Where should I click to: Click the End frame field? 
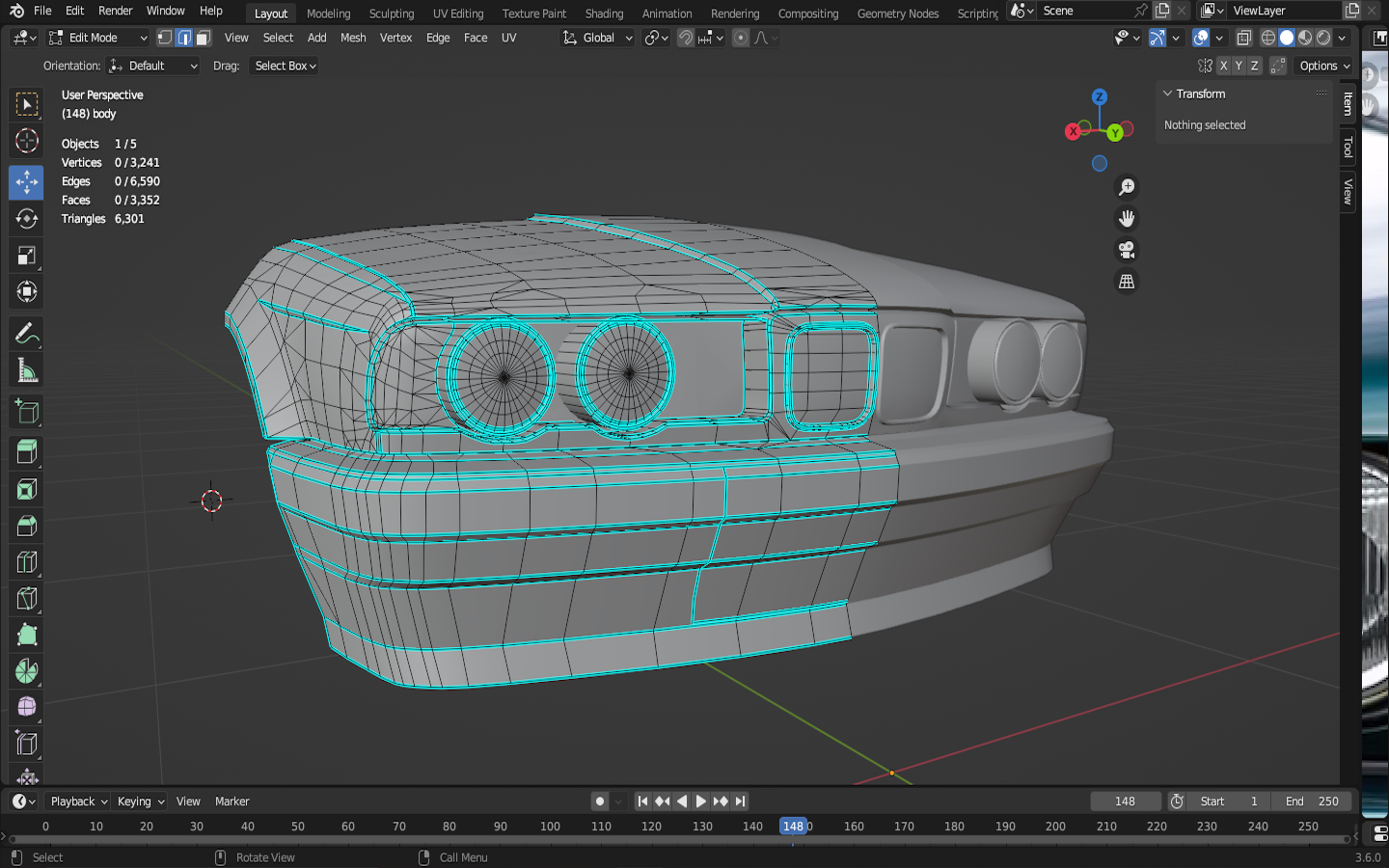(x=1312, y=801)
